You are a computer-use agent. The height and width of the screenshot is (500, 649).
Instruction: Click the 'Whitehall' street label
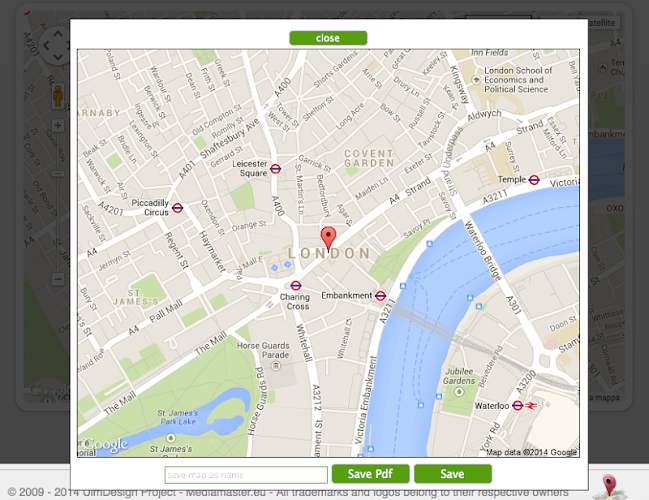(x=304, y=343)
